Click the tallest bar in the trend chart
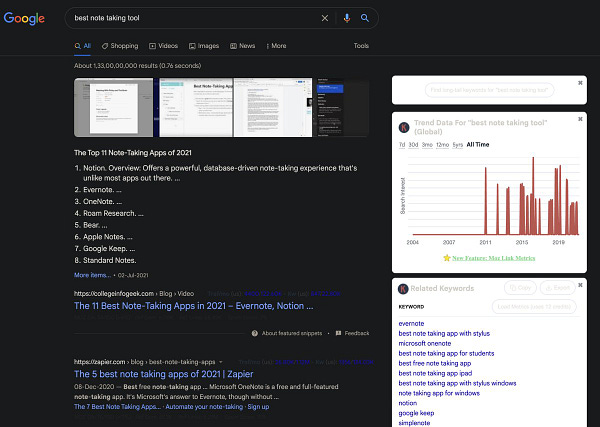The width and height of the screenshot is (600, 427). pyautogui.click(x=533, y=196)
